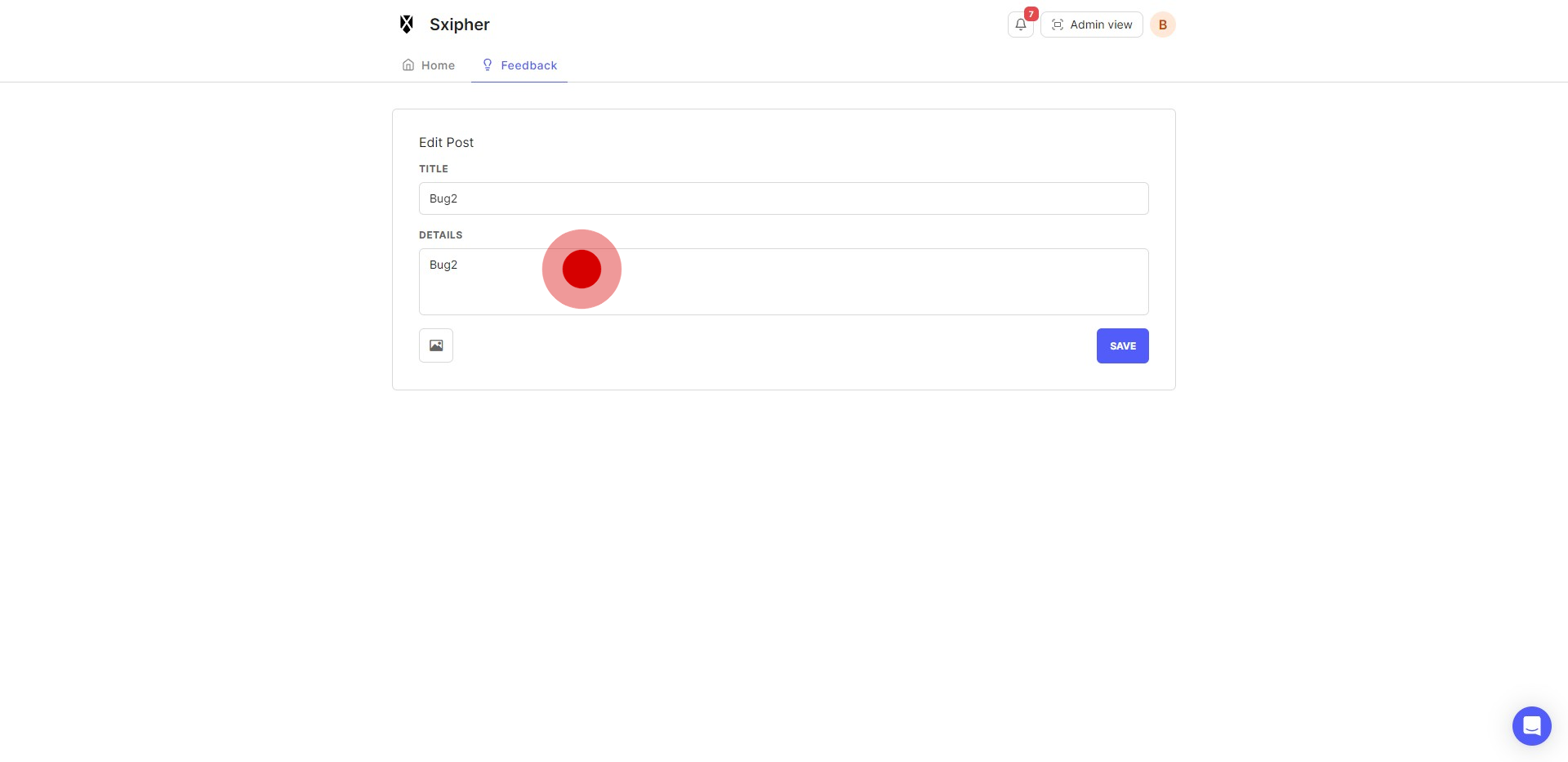Click the image upload icon button
Viewport: 1568px width, 762px height.
[436, 345]
